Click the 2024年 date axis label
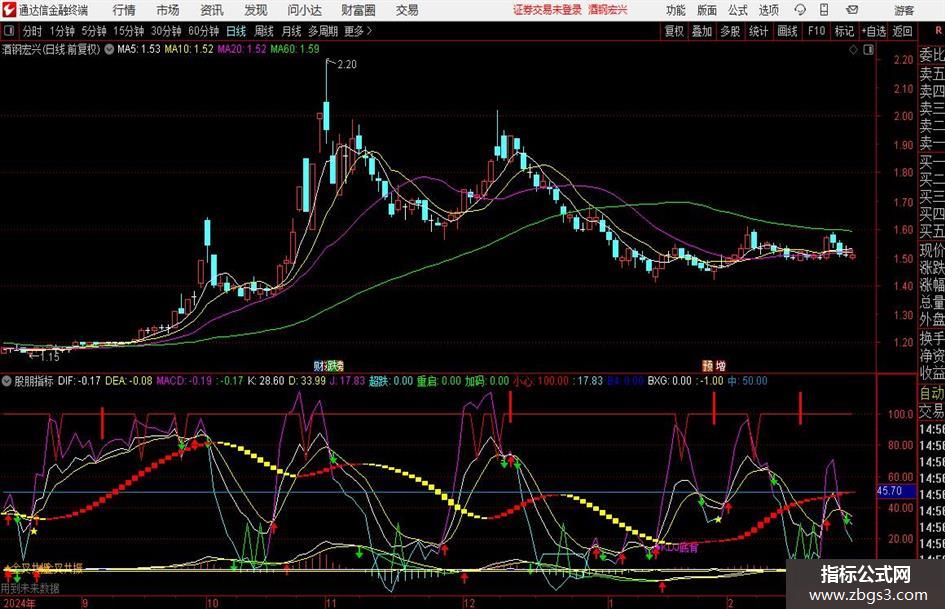 click(x=18, y=602)
